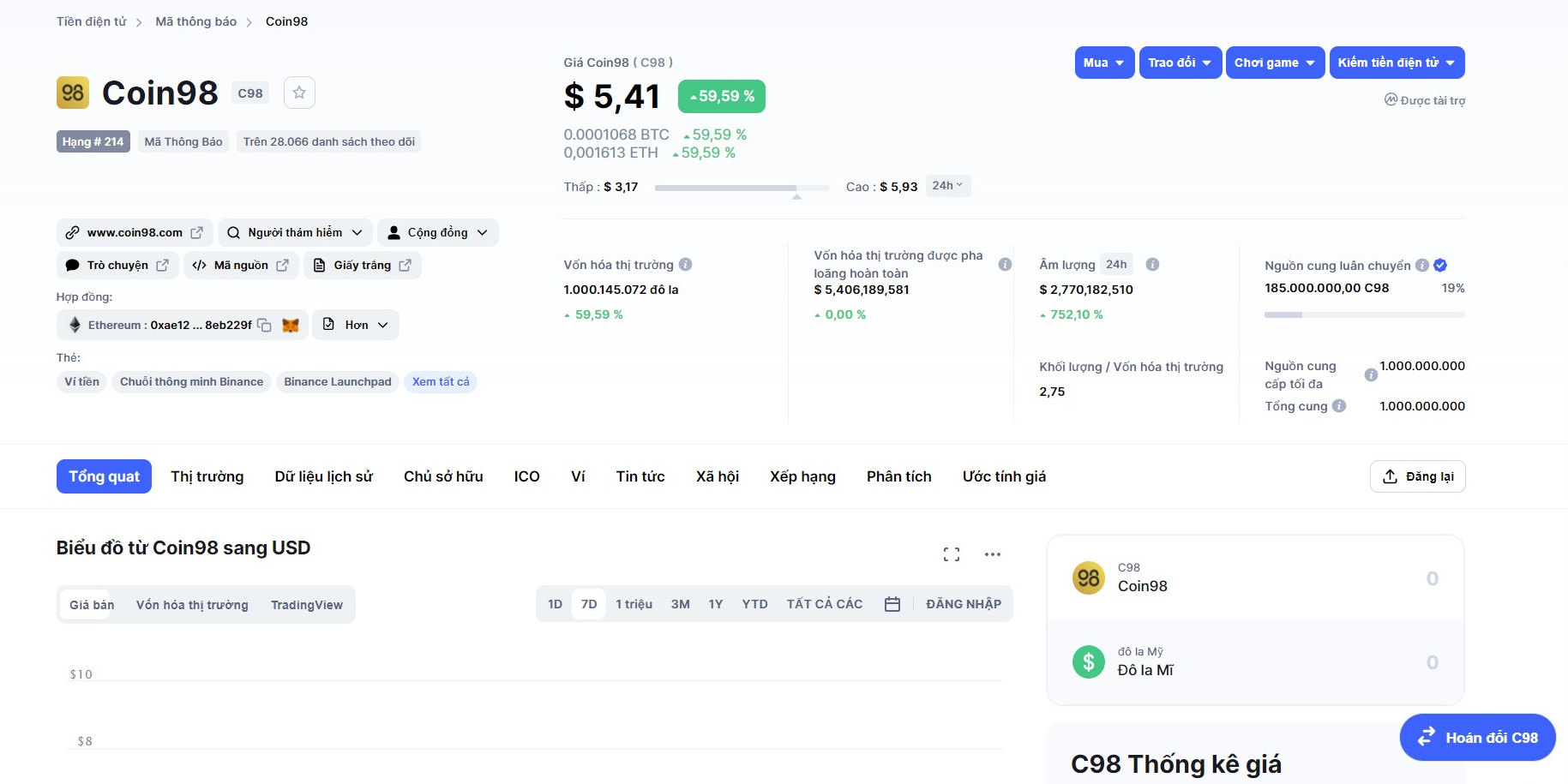Open the Thị trường tab
This screenshot has height=784, width=1568.
207,476
